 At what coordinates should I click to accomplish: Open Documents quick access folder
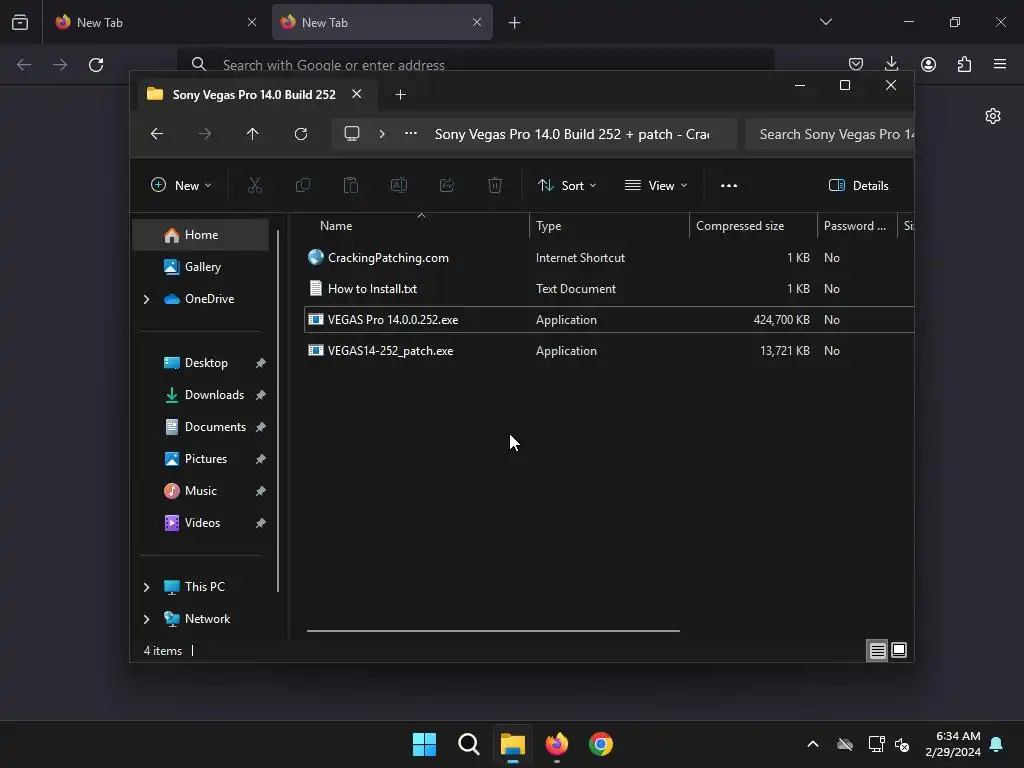[201, 427]
